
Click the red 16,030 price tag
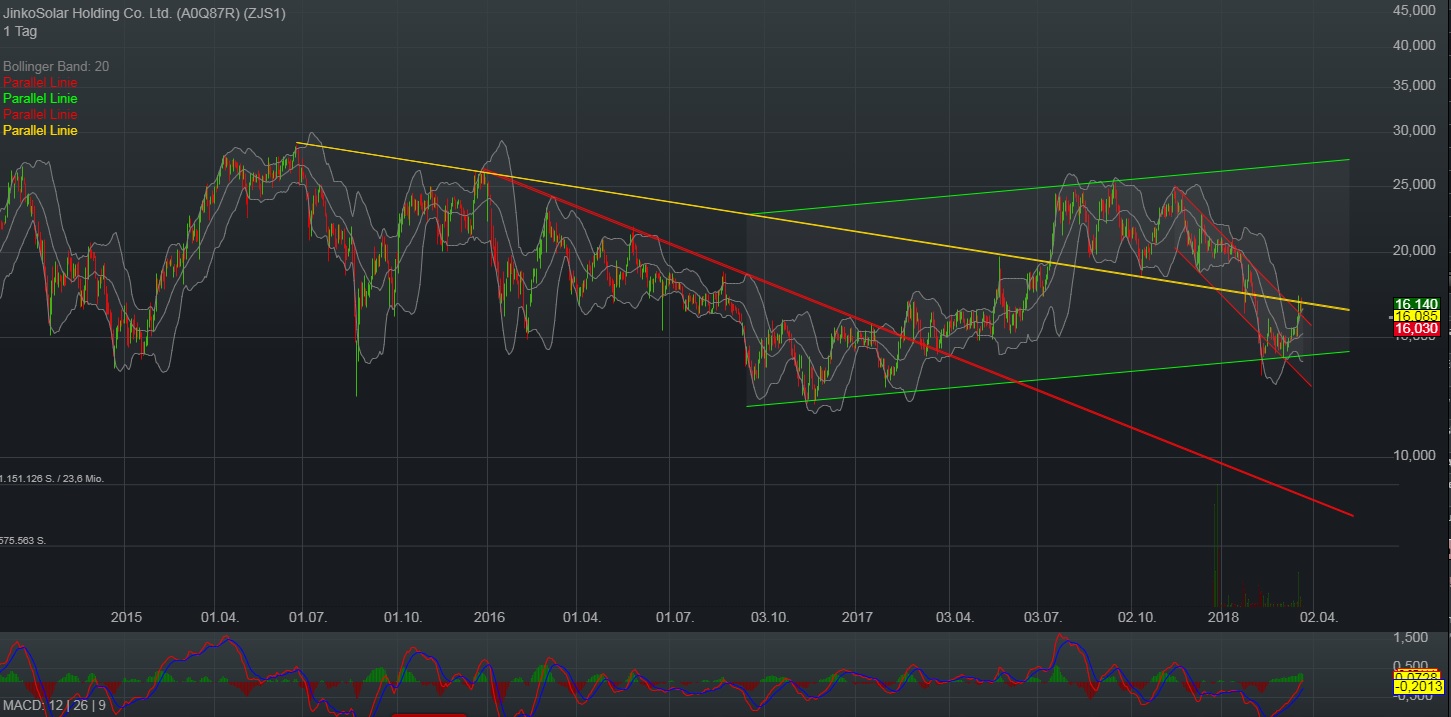tap(1419, 327)
